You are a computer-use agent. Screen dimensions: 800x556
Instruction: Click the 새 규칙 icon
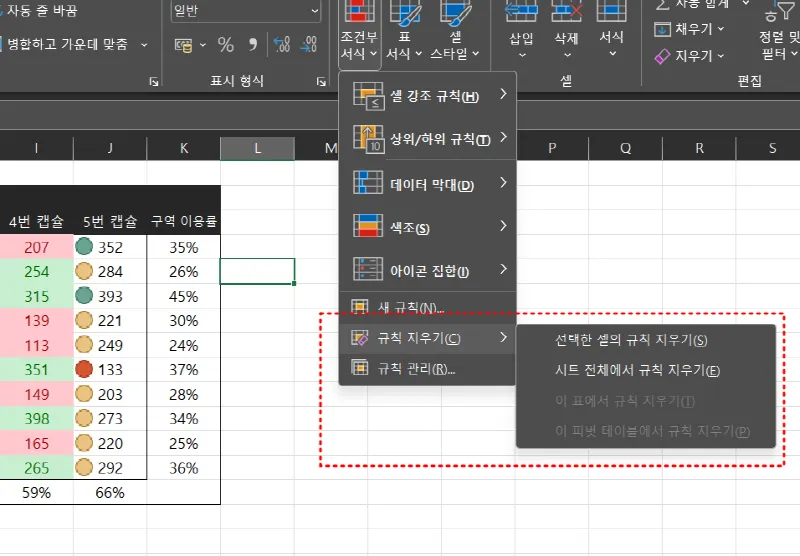360,306
